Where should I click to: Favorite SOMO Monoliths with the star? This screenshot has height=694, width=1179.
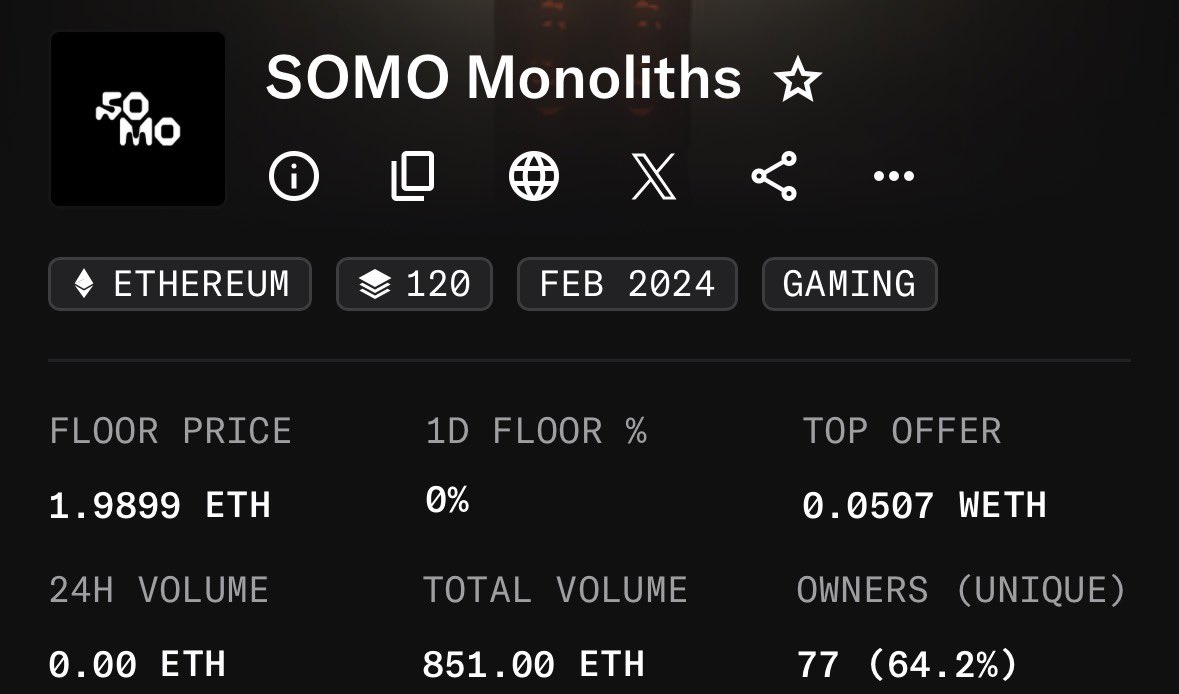pos(797,81)
